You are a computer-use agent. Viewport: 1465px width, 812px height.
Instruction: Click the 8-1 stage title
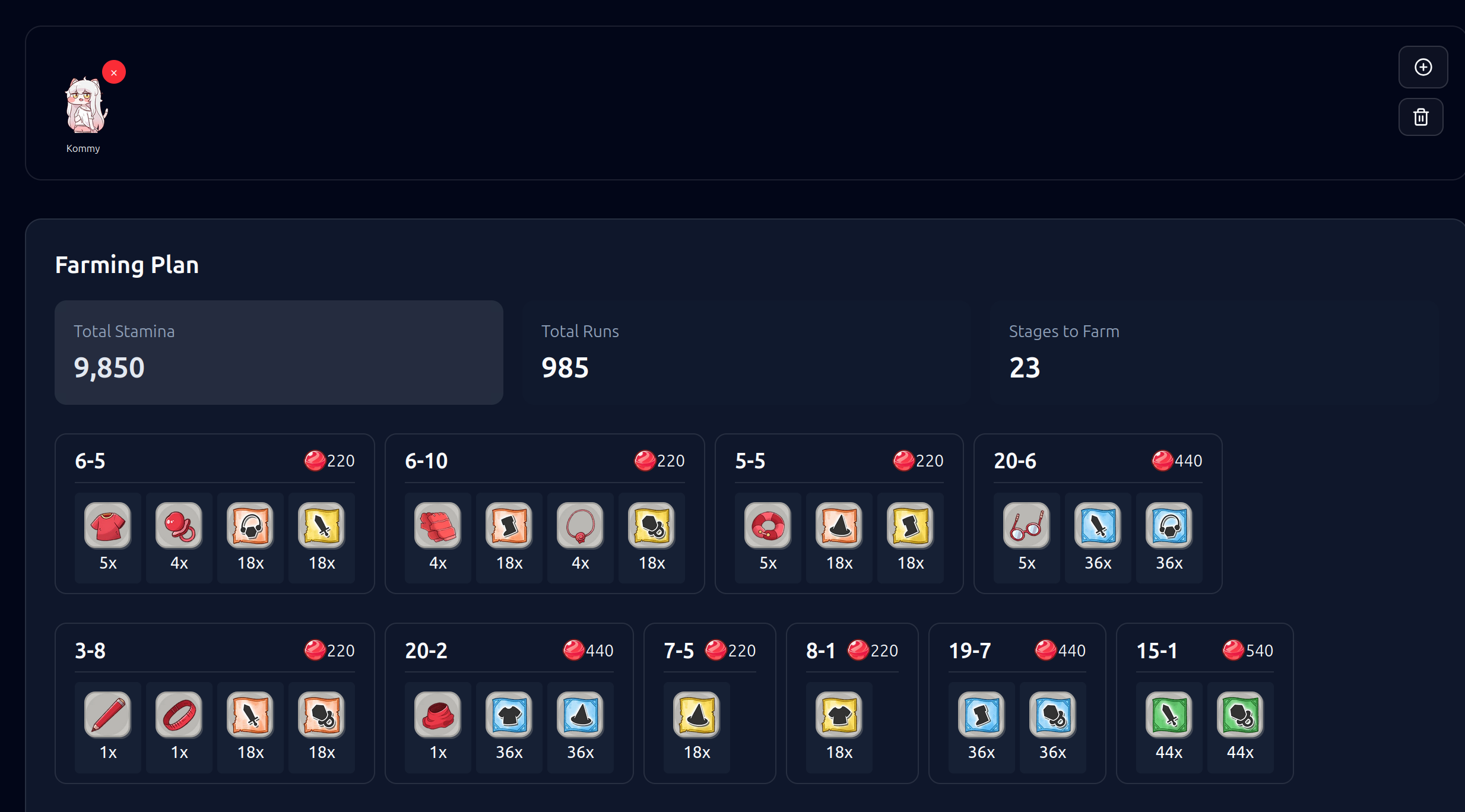820,651
